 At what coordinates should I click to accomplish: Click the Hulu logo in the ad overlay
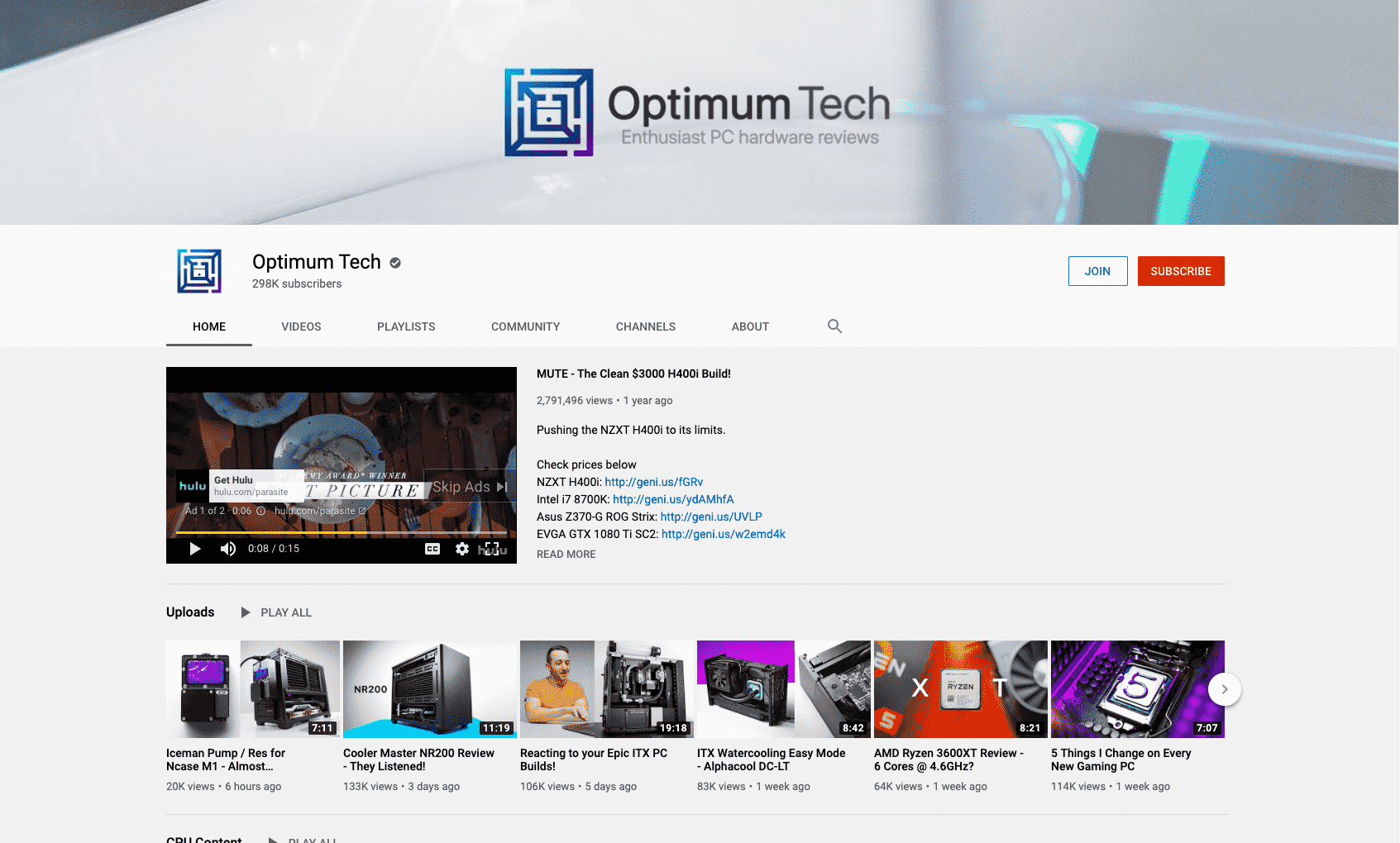point(193,486)
